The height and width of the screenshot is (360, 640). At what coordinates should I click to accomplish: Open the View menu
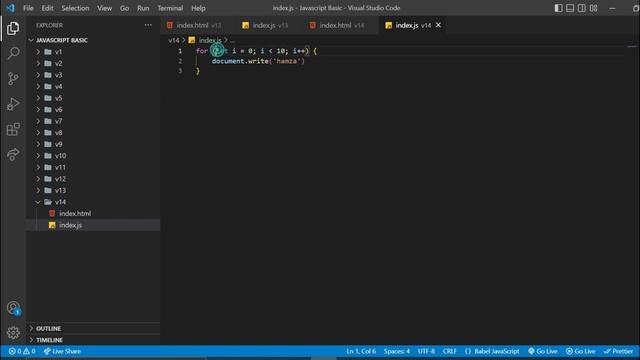pos(104,8)
